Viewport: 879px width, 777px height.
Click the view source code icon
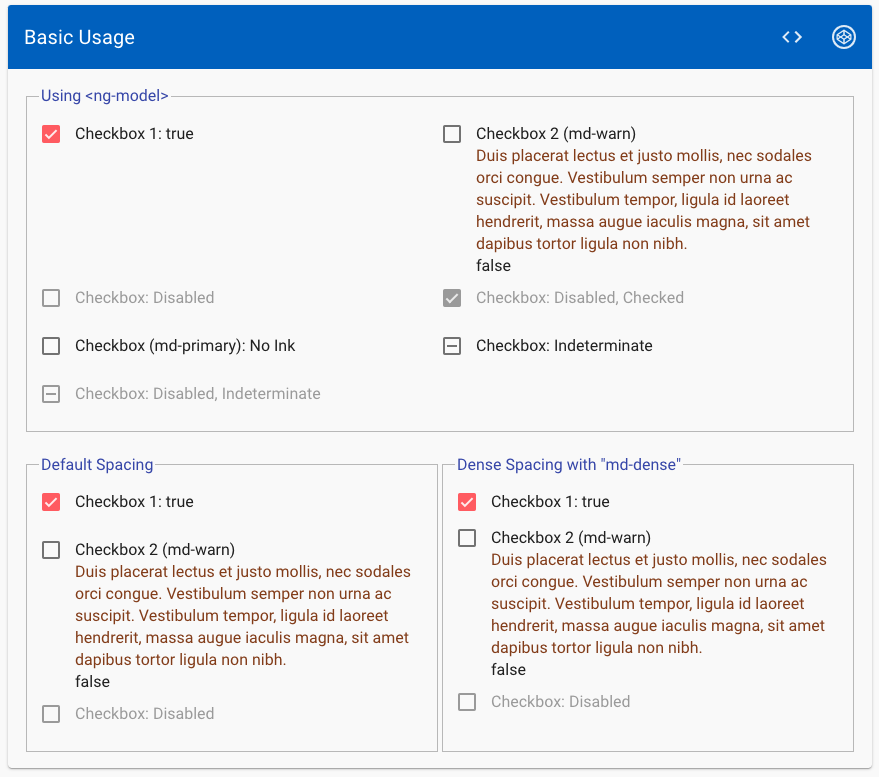coord(792,37)
